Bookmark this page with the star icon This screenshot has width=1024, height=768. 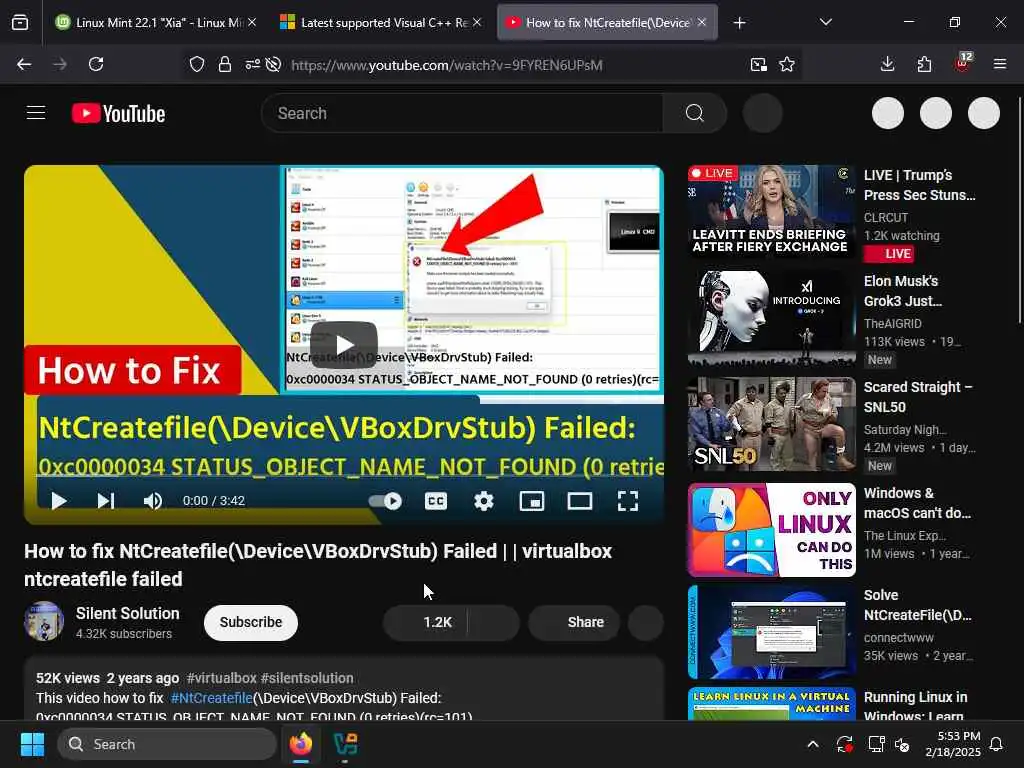coord(787,65)
